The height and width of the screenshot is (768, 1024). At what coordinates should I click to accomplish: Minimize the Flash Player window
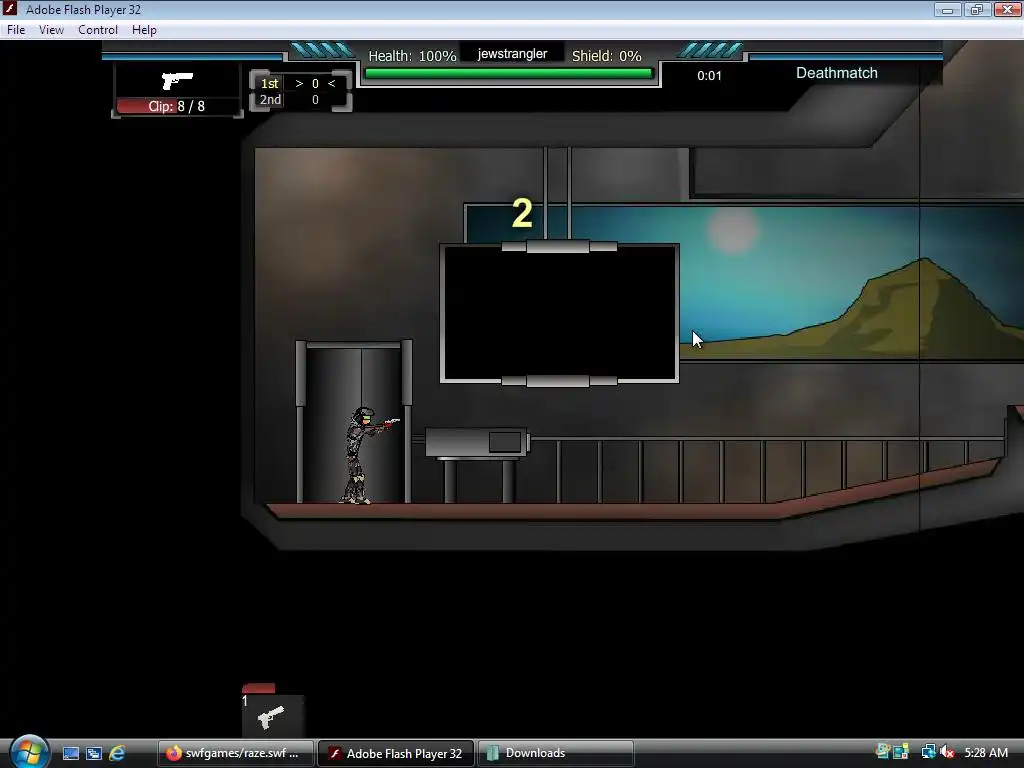tap(948, 9)
